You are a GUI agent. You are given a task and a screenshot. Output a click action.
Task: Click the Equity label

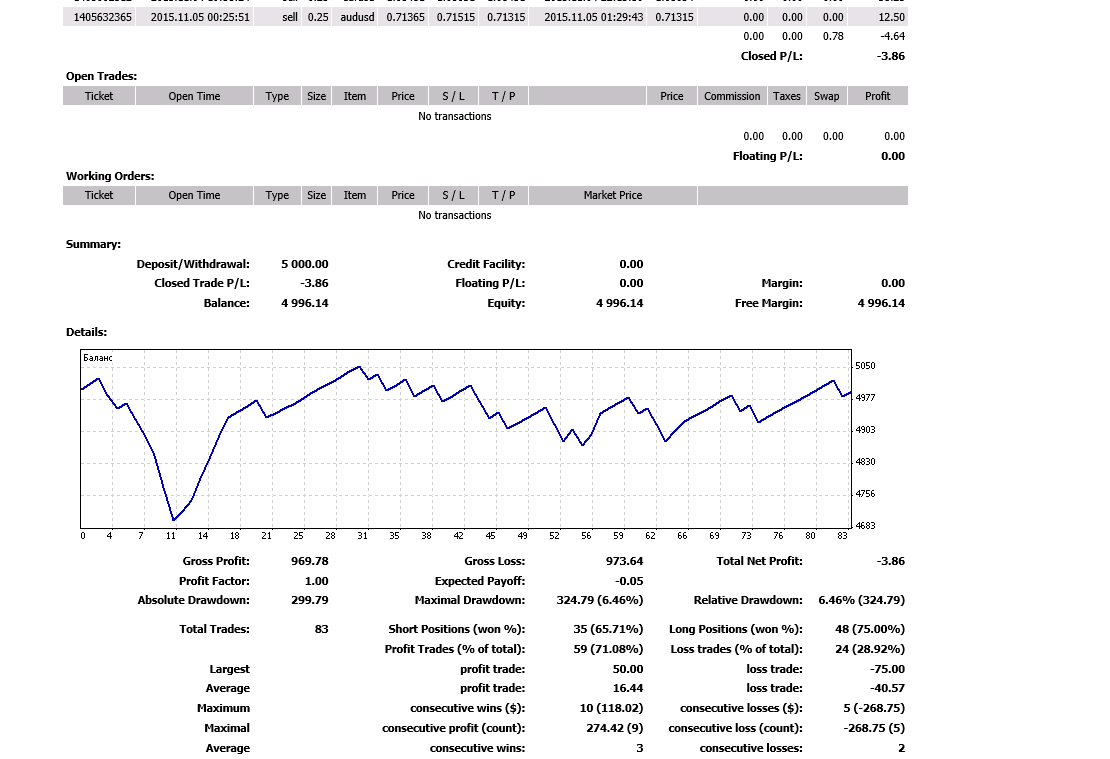(x=506, y=303)
